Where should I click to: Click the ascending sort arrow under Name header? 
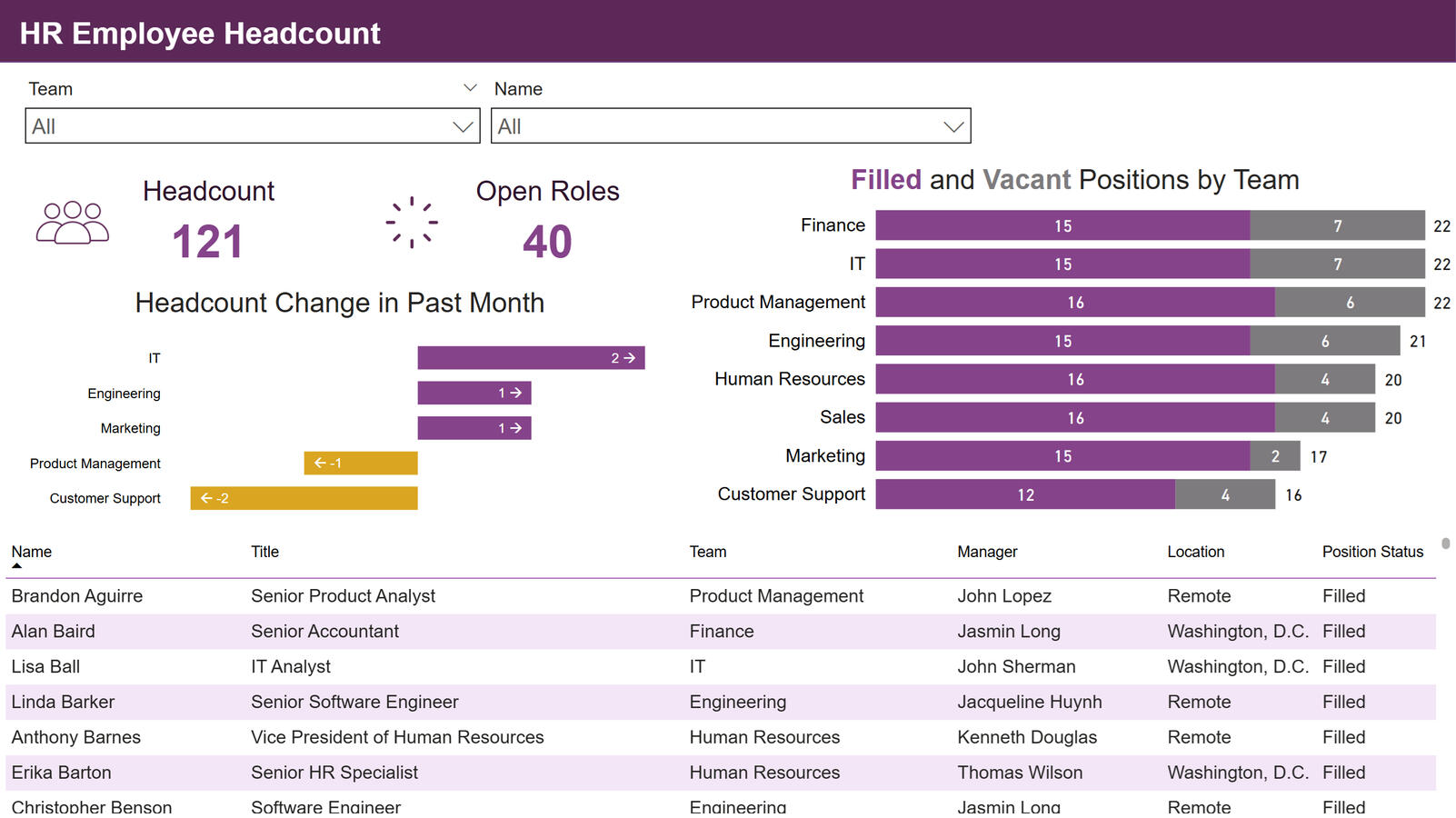click(15, 564)
